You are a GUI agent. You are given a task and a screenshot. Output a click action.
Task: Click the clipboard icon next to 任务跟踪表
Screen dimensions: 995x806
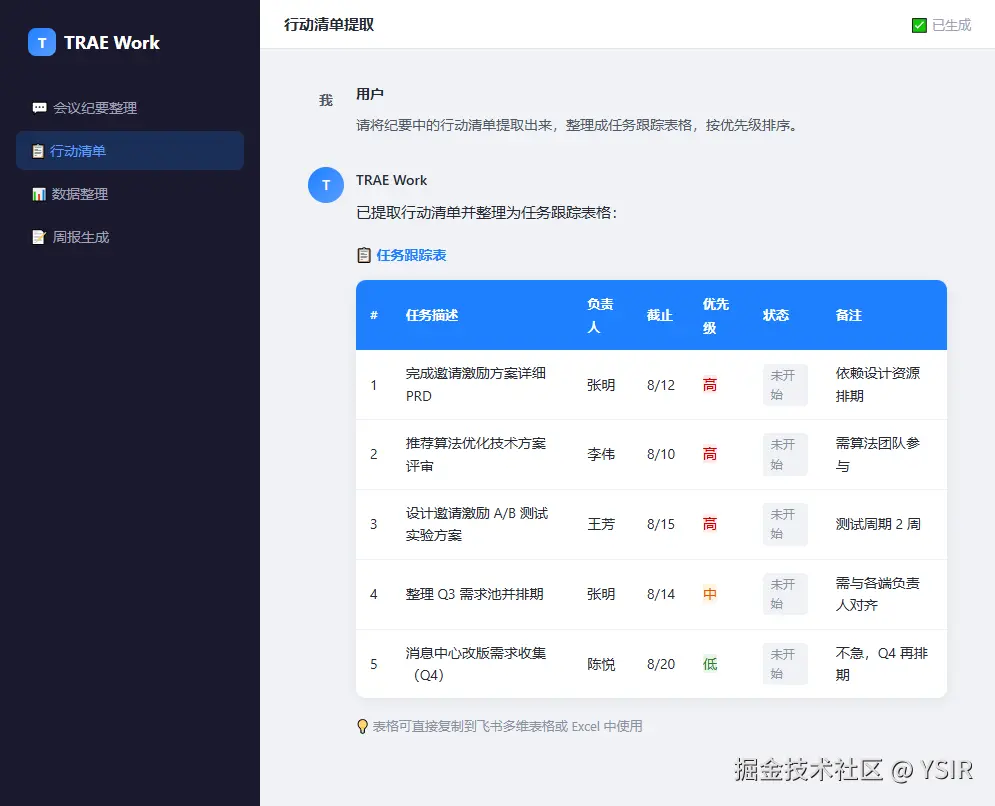364,255
